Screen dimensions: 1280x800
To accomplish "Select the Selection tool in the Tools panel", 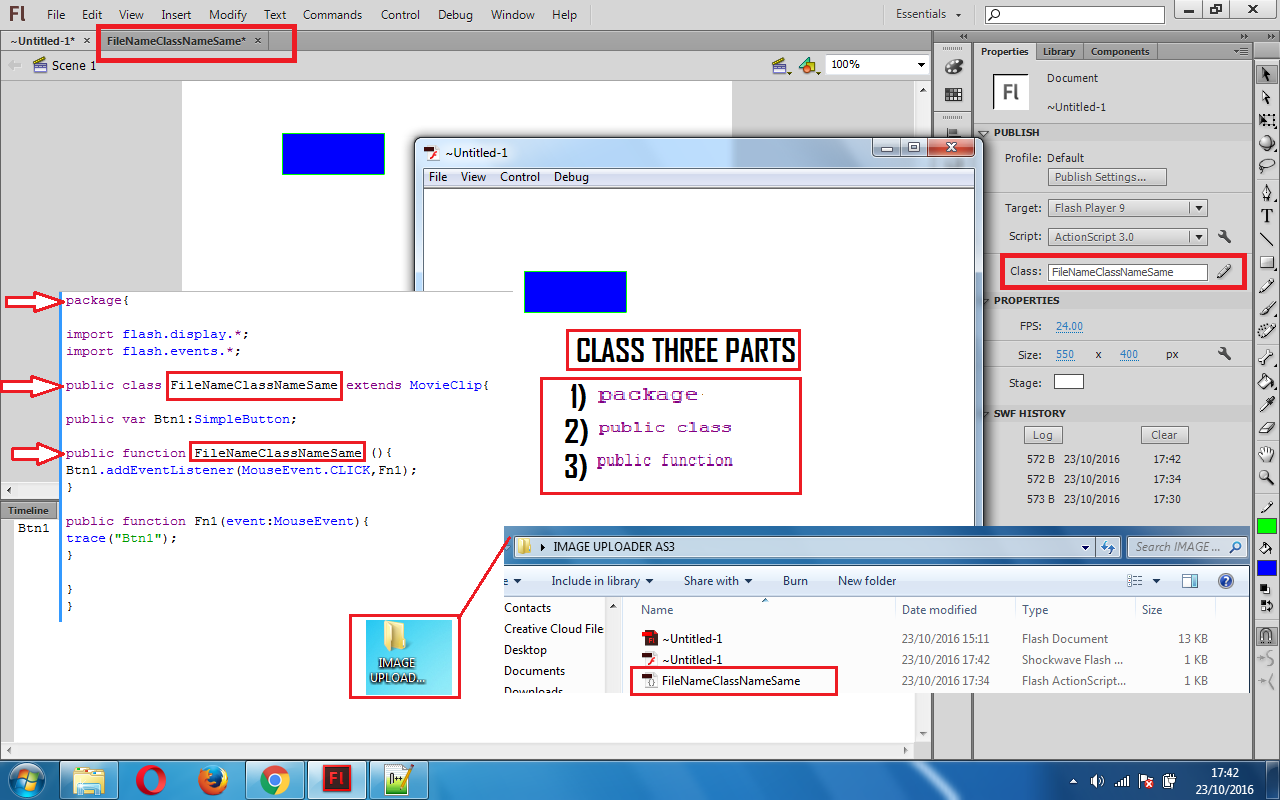I will click(1265, 72).
